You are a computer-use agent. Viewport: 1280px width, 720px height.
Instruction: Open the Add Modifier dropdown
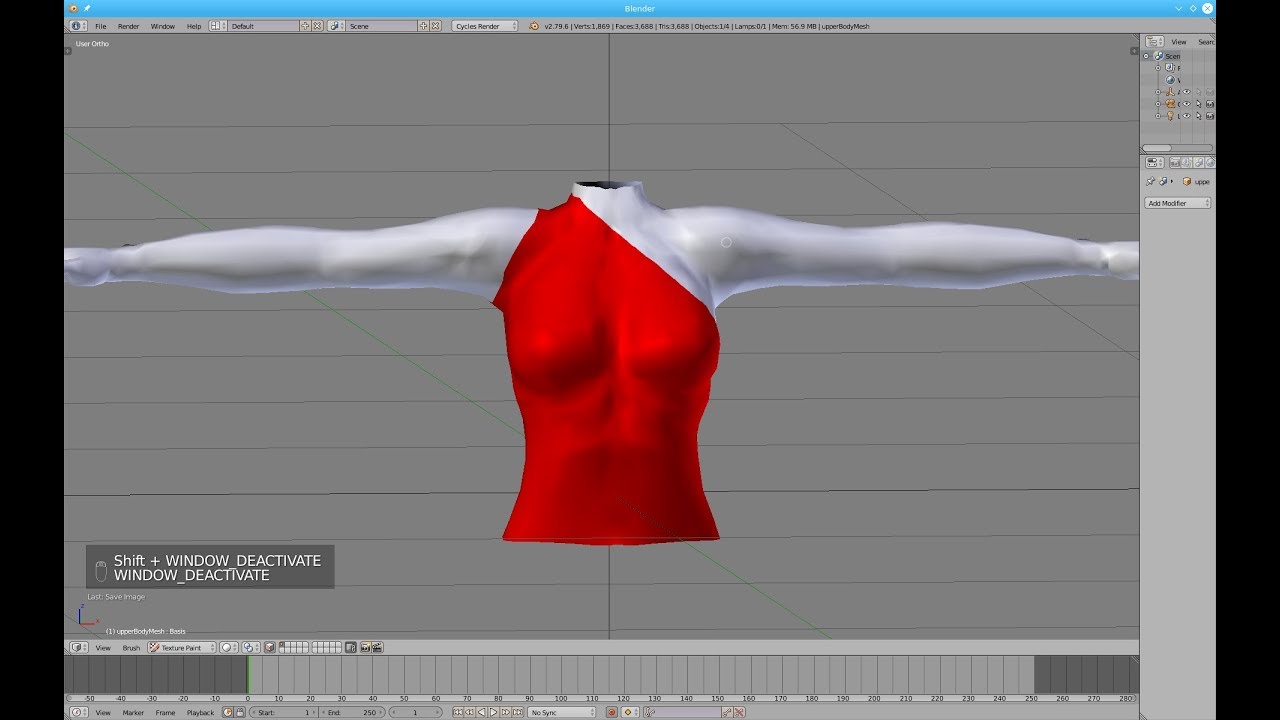pyautogui.click(x=1177, y=203)
